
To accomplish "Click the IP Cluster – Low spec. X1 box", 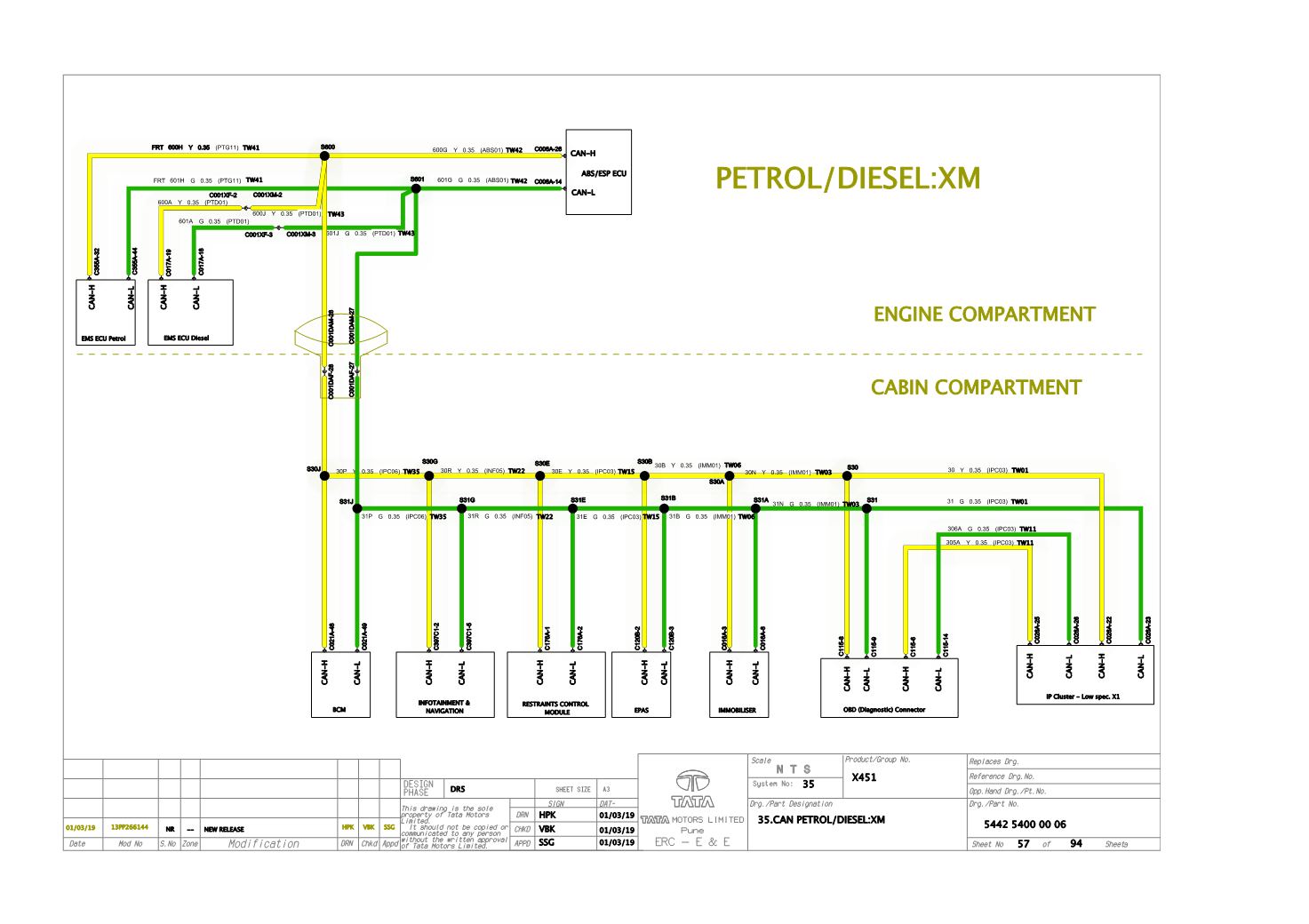I will point(1085,674).
